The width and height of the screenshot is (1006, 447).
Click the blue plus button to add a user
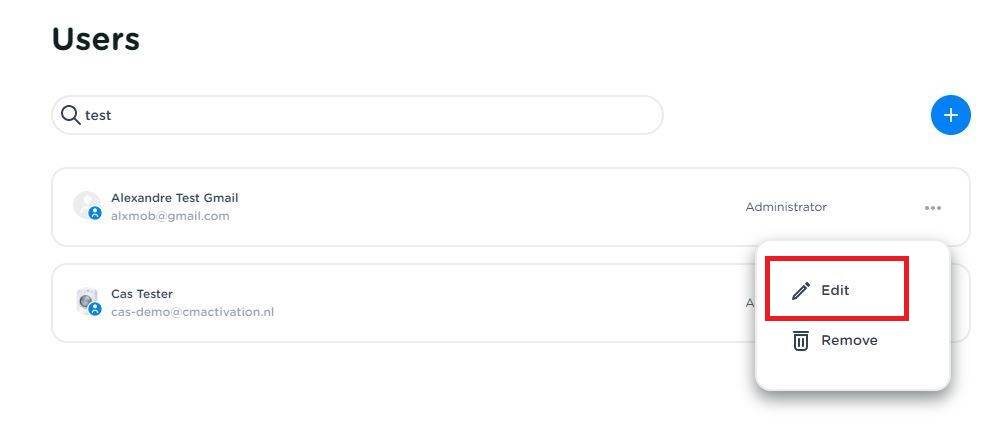[x=950, y=115]
